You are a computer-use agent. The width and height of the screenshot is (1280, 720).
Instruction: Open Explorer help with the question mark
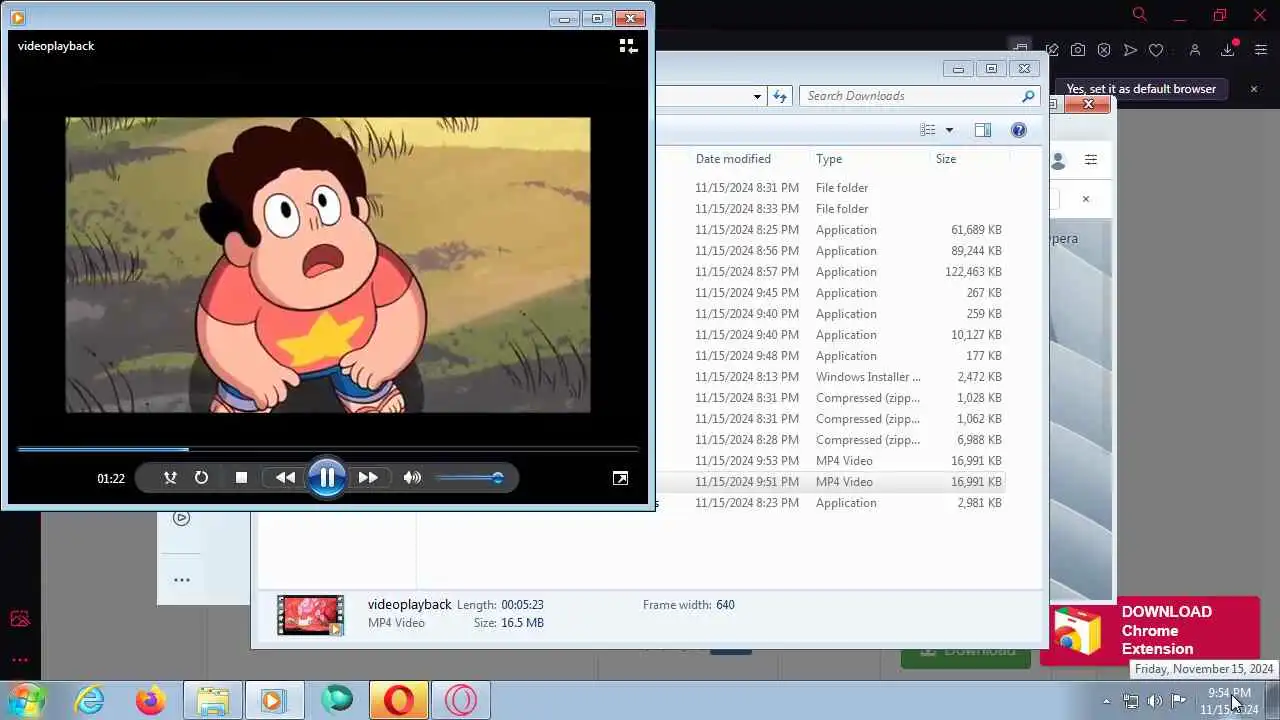click(1018, 130)
